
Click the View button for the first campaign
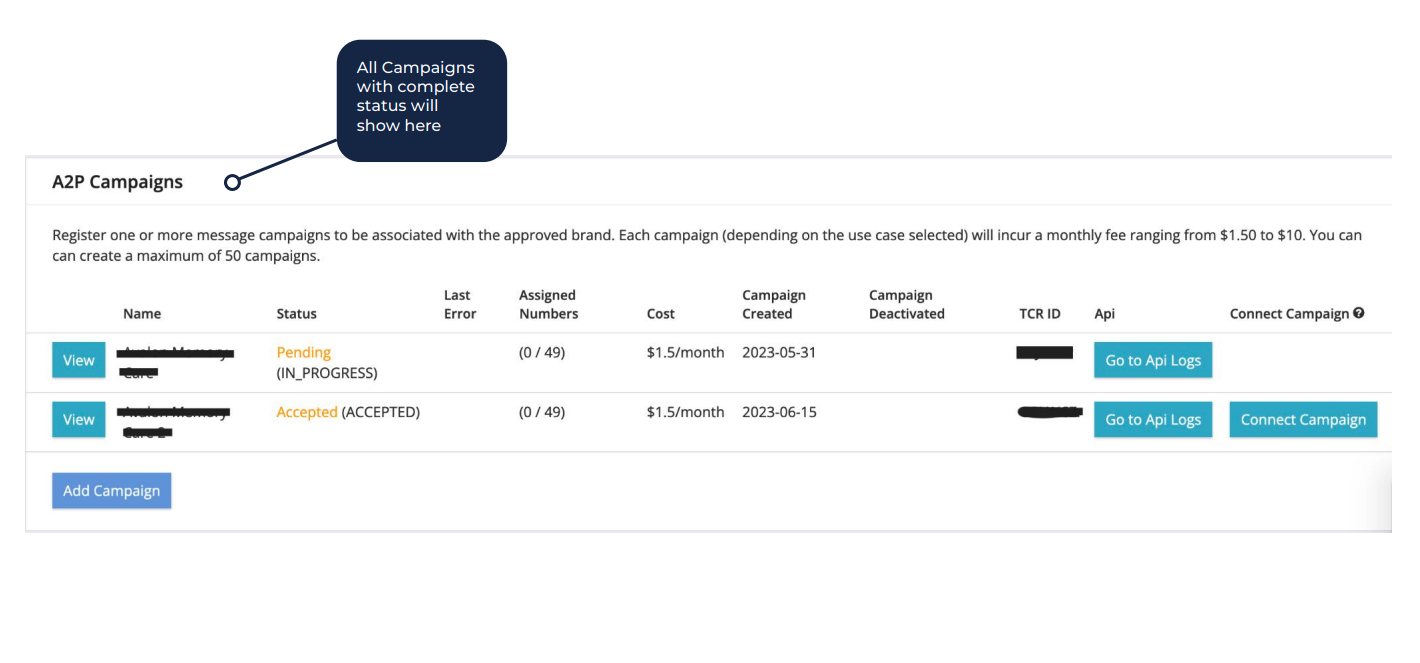tap(78, 360)
